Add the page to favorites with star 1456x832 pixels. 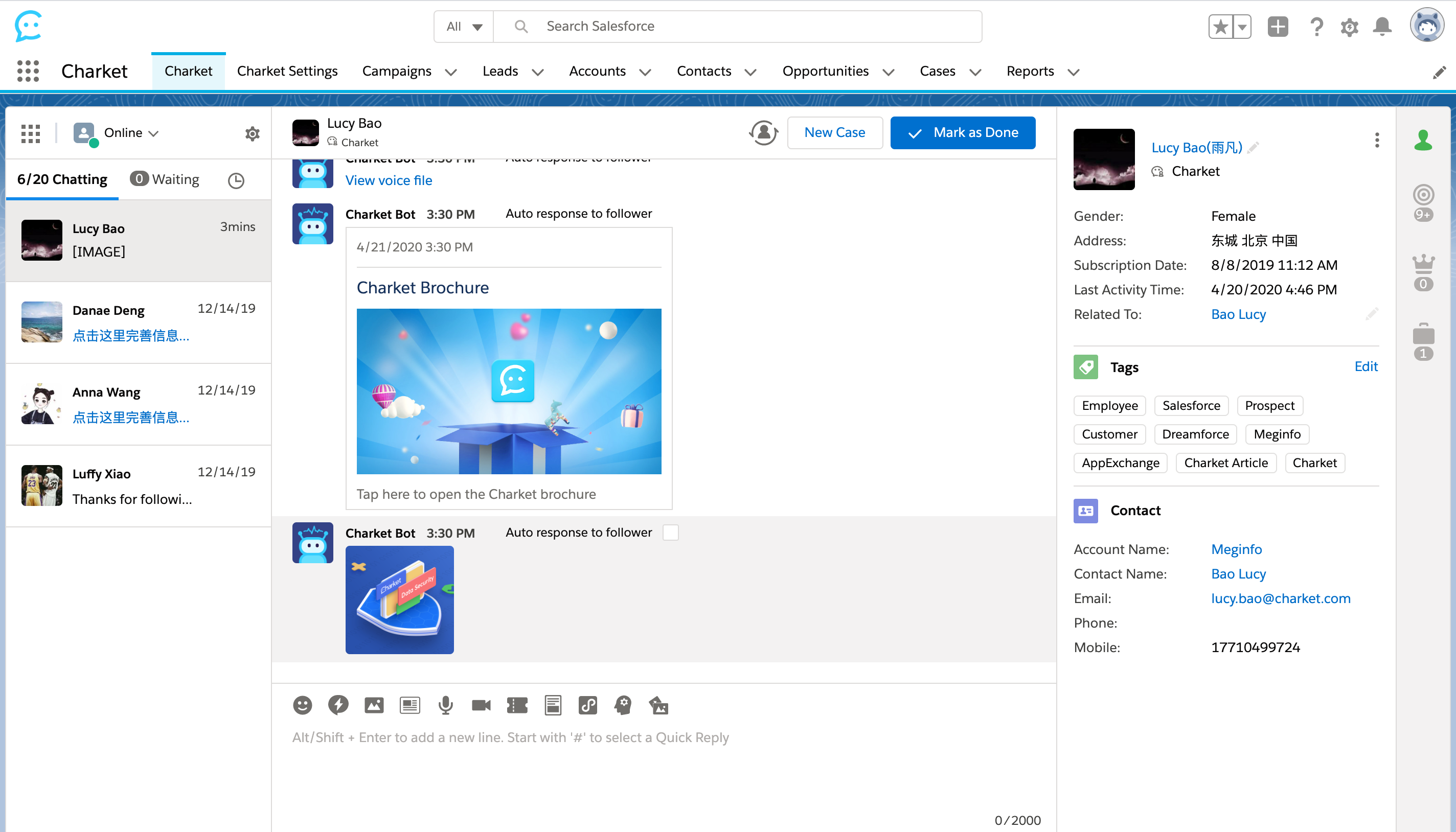coord(1220,26)
